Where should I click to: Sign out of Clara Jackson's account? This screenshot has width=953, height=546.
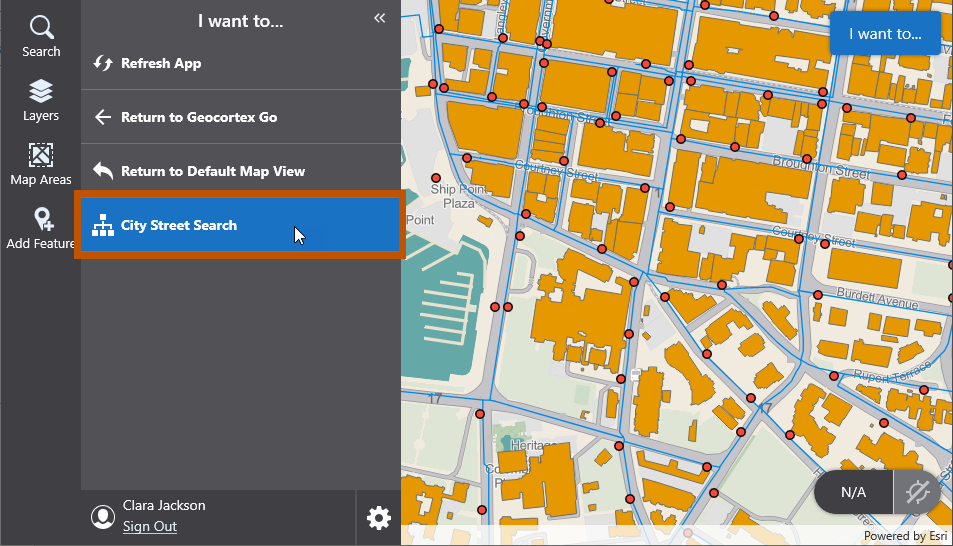[149, 526]
